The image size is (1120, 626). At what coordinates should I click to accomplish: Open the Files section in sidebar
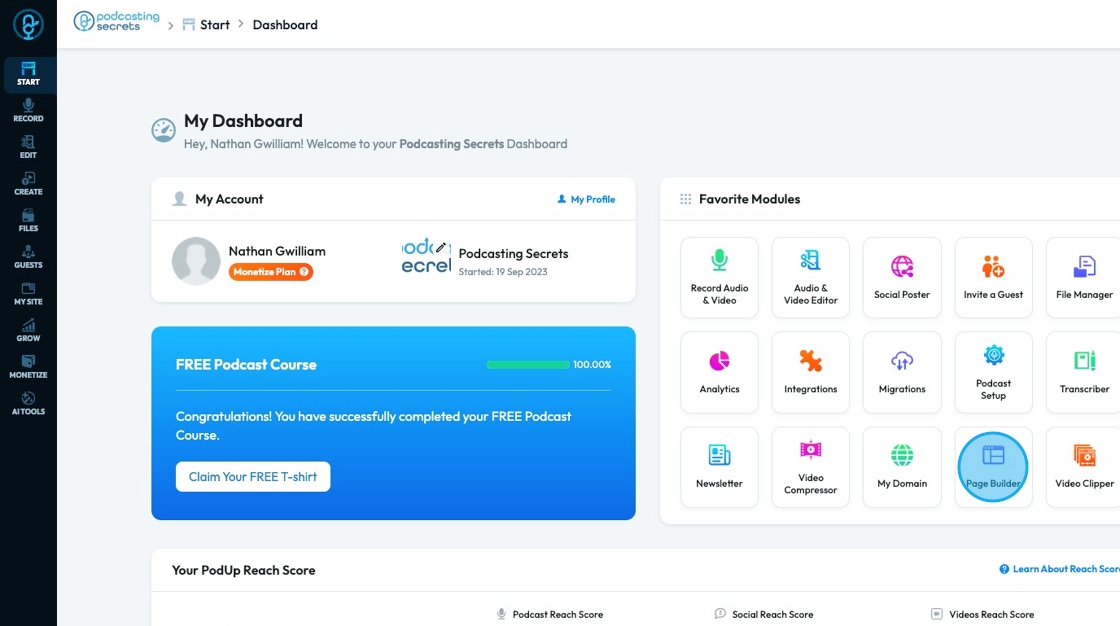(29, 220)
